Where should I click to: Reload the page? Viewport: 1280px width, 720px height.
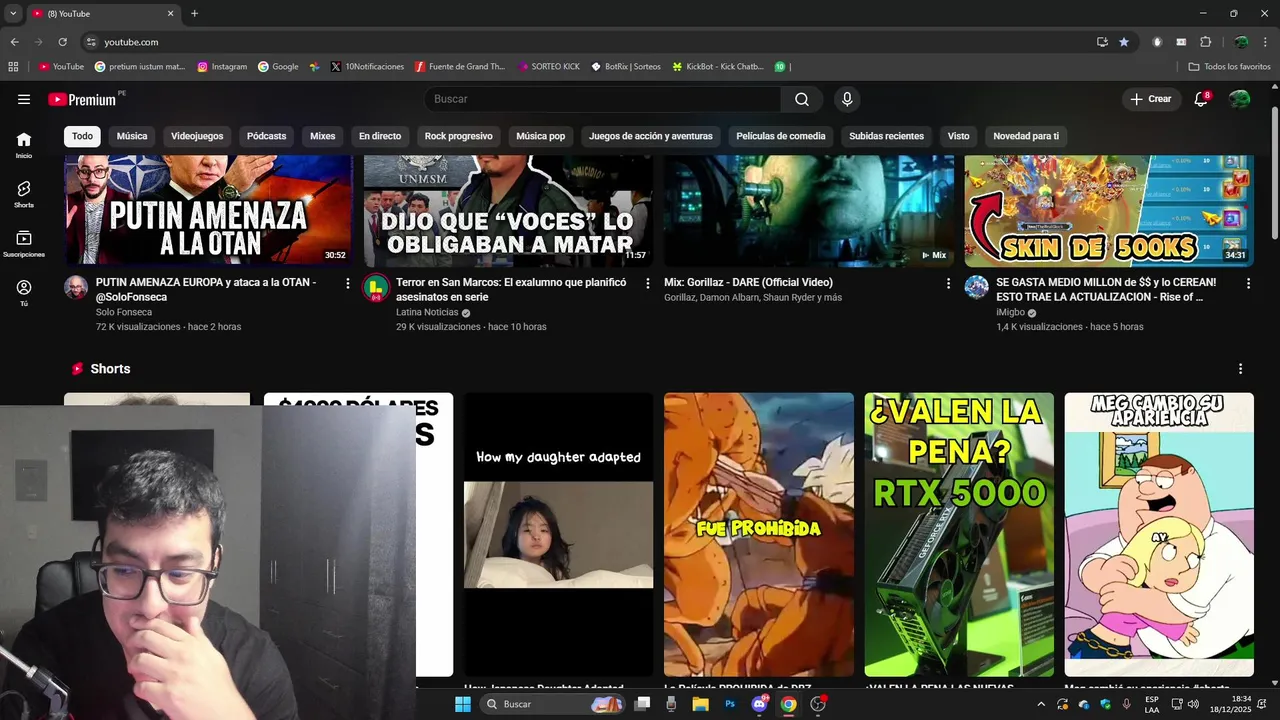pyautogui.click(x=62, y=42)
